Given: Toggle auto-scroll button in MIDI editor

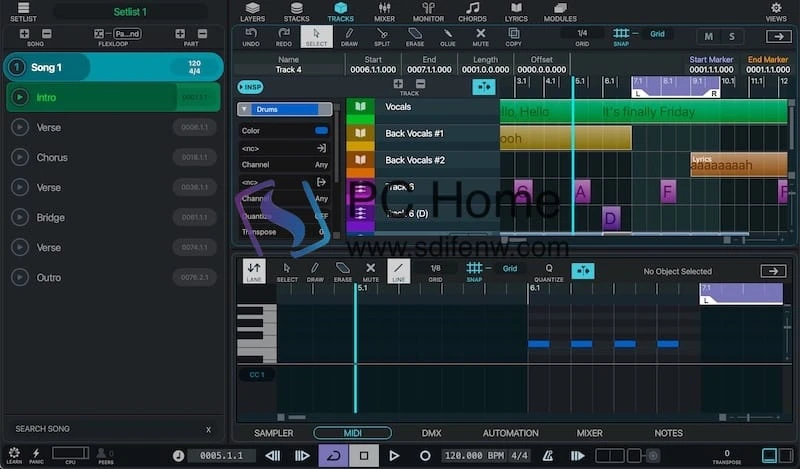Looking at the screenshot, I should (583, 271).
